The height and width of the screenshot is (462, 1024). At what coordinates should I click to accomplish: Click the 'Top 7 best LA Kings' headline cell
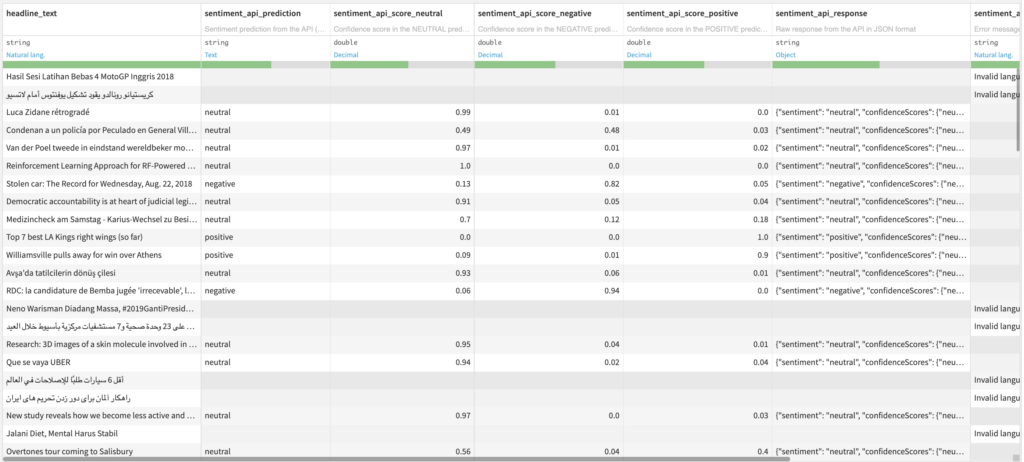click(100, 237)
